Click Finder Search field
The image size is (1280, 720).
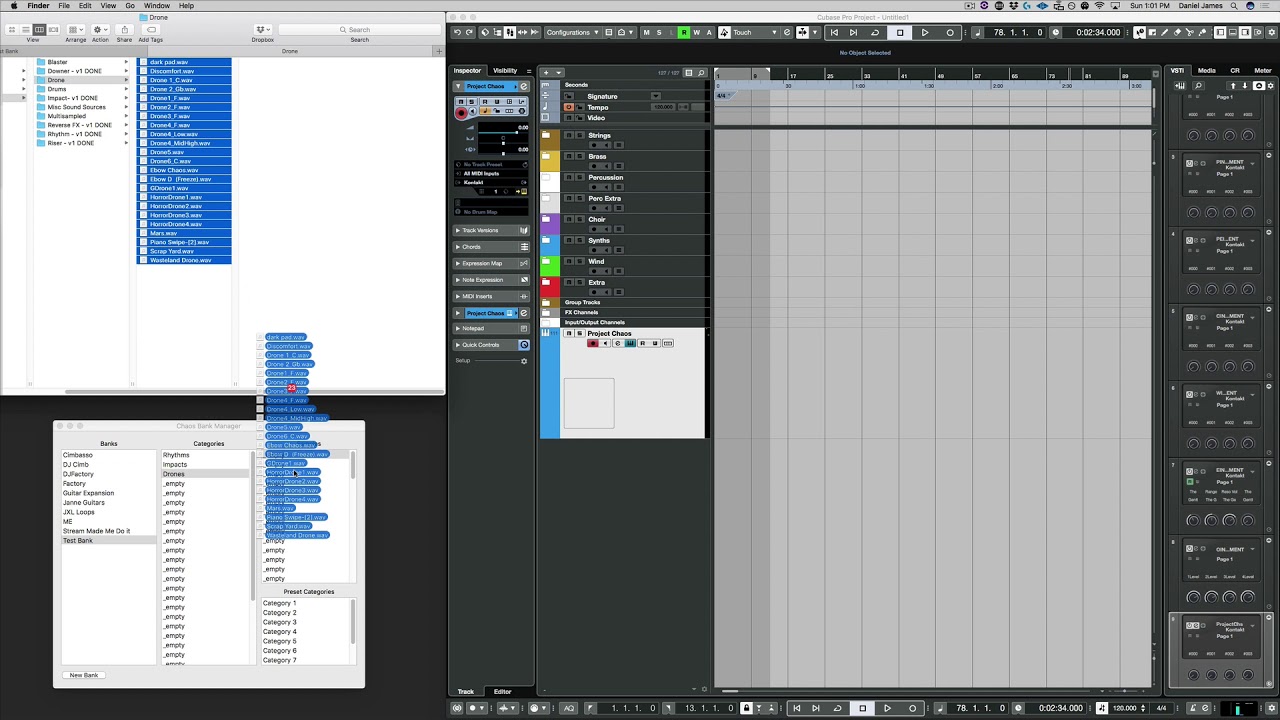tap(359, 30)
